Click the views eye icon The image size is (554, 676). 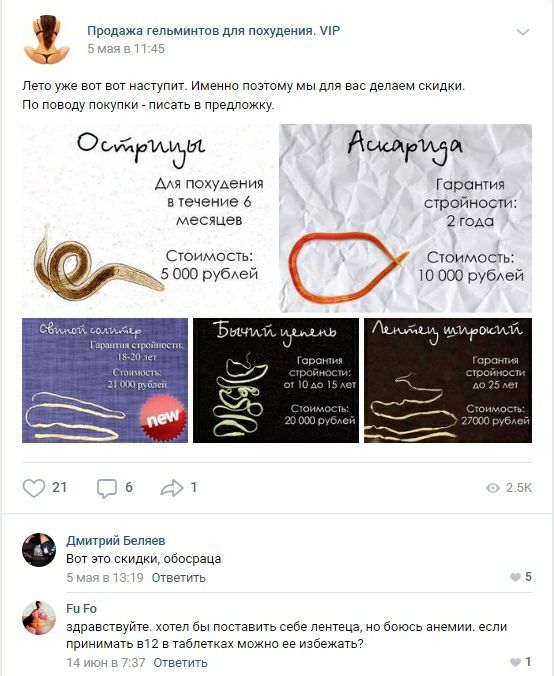point(492,488)
